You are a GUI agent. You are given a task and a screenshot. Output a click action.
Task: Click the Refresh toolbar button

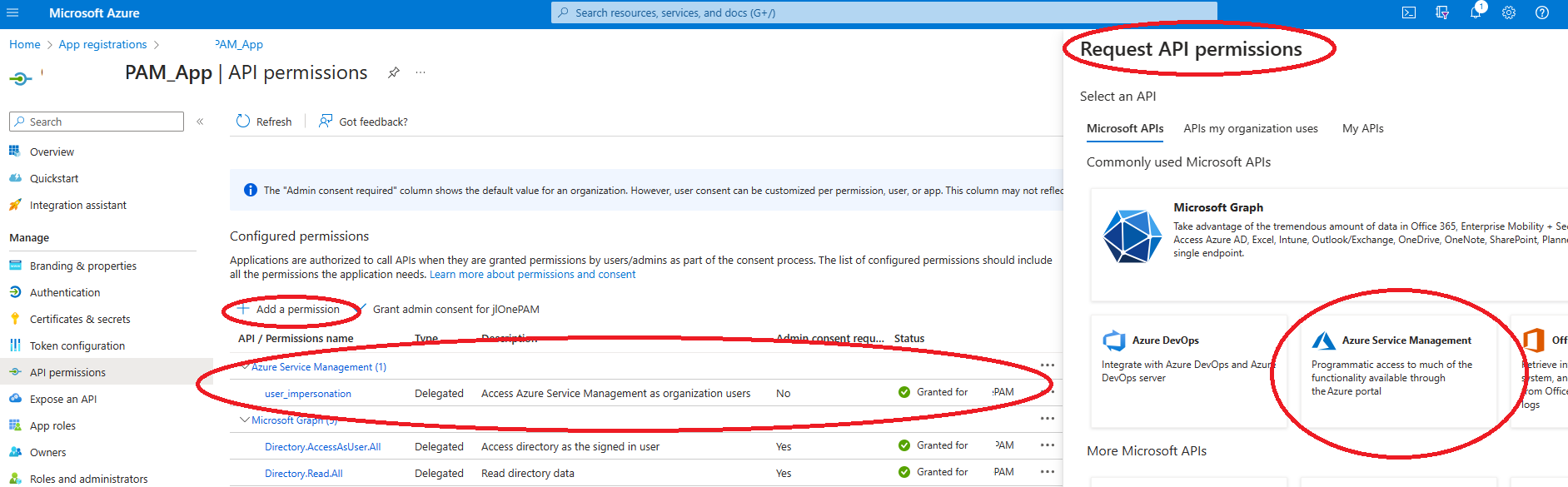click(x=264, y=122)
